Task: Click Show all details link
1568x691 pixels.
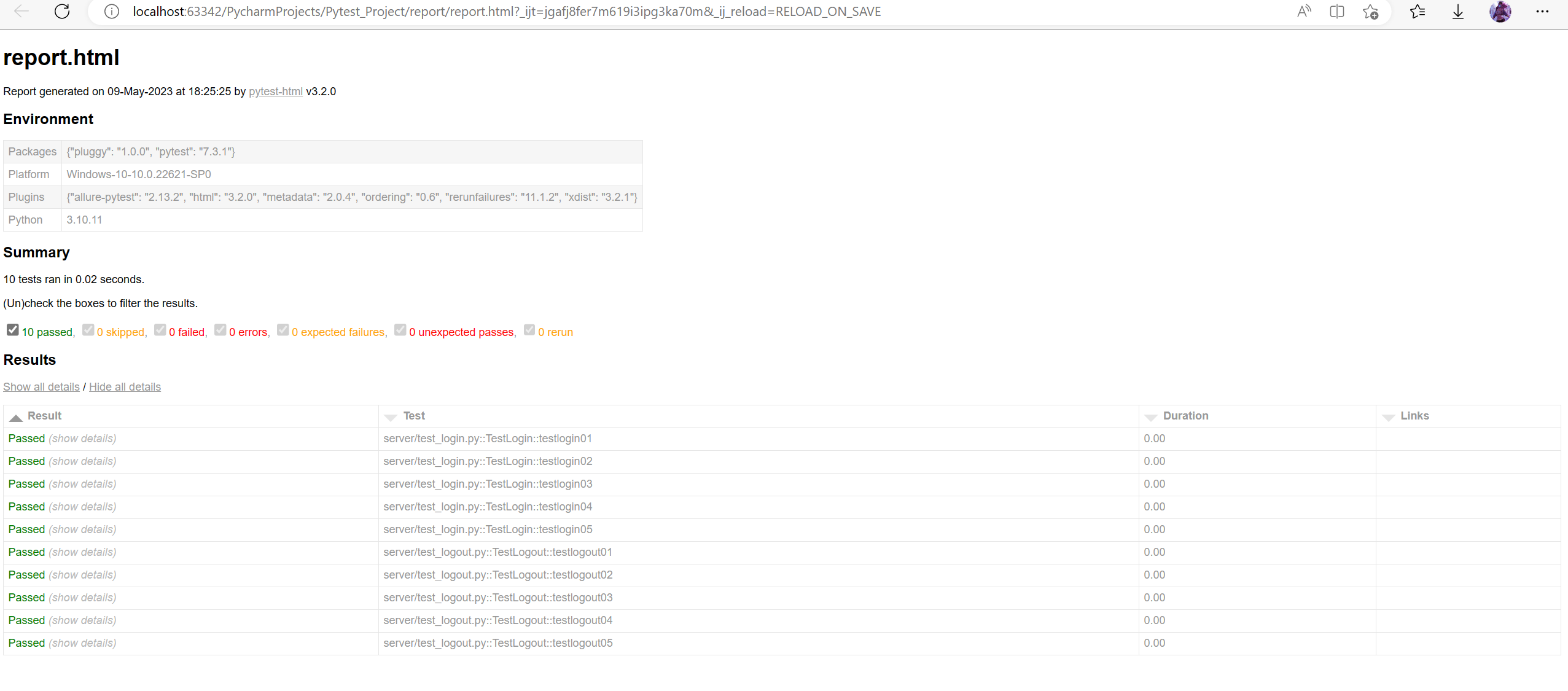Action: tap(41, 387)
